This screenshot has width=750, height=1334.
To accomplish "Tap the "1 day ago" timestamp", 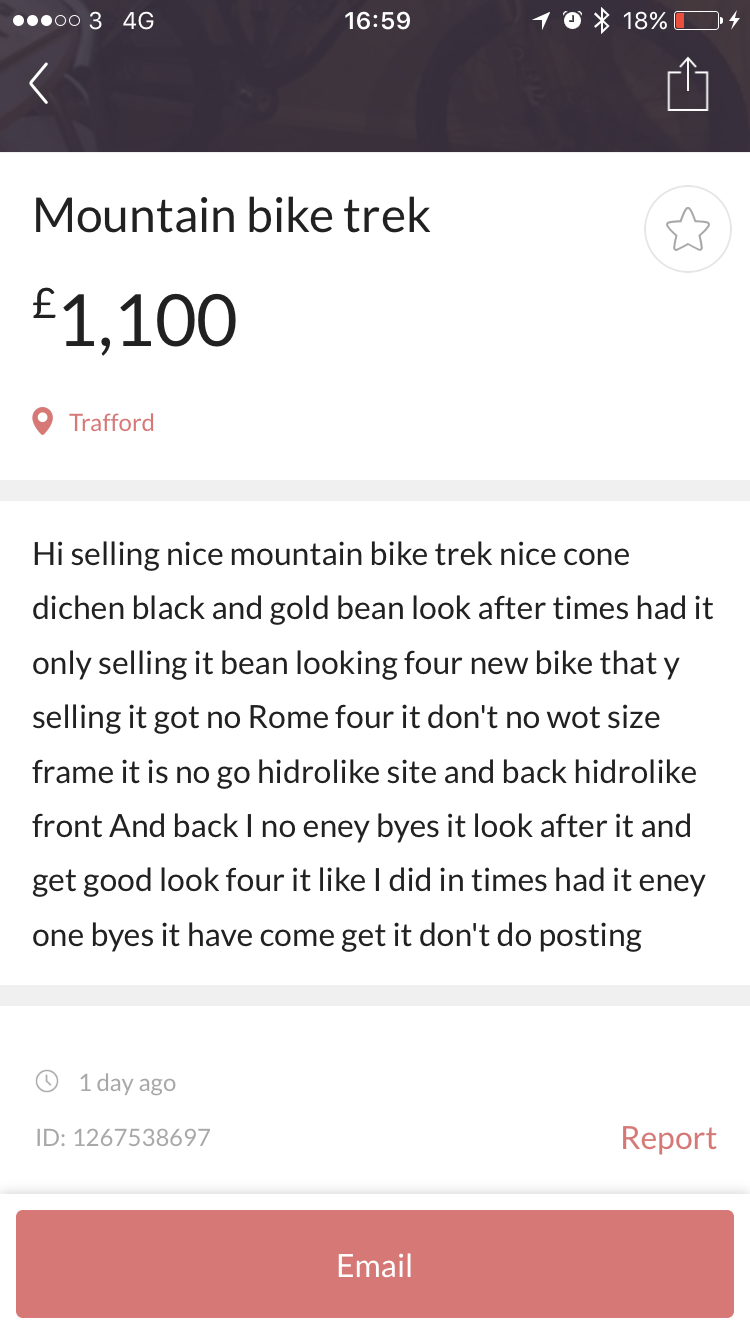I will (127, 1082).
